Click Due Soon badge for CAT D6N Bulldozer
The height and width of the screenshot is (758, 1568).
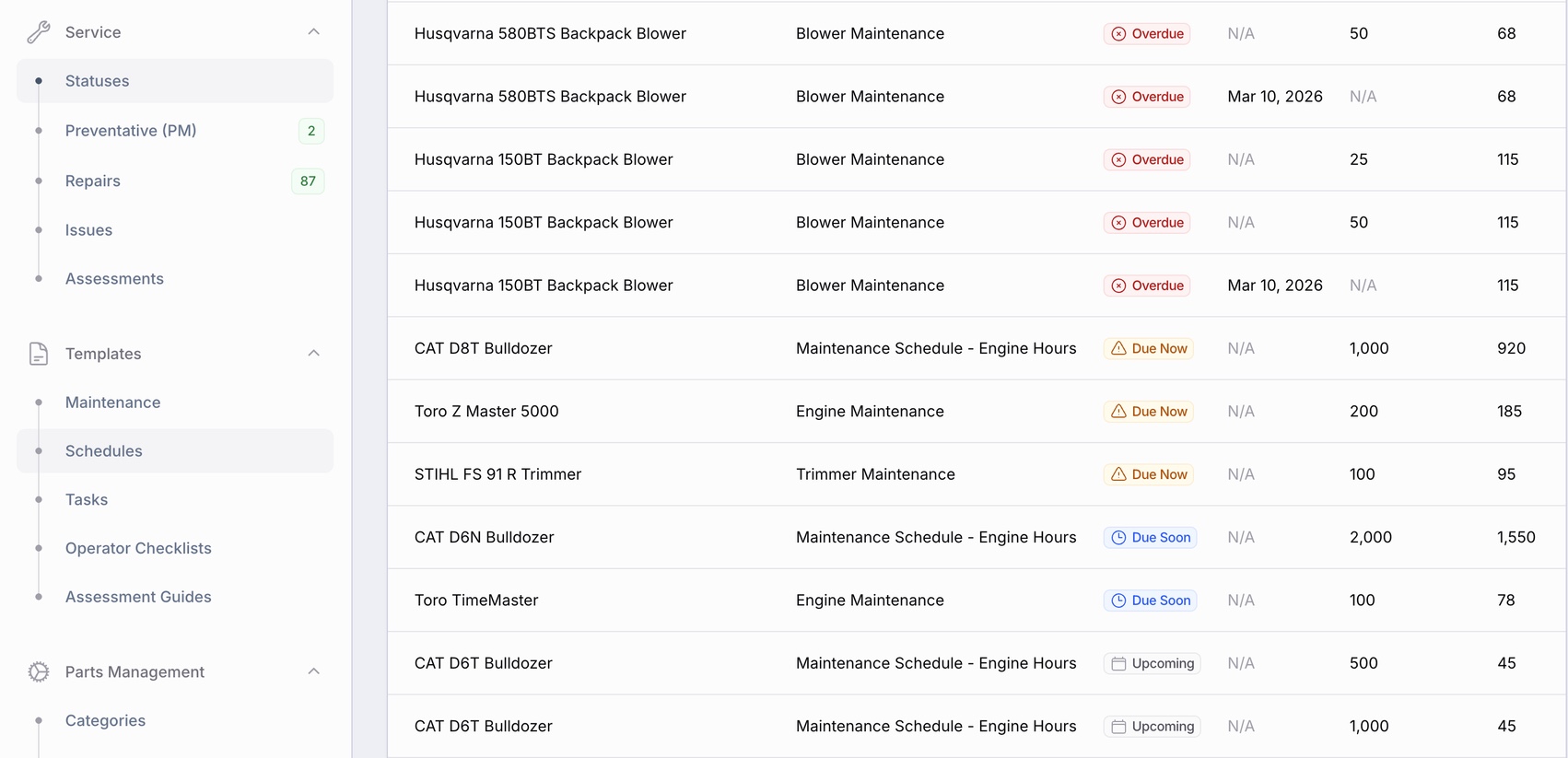point(1151,538)
